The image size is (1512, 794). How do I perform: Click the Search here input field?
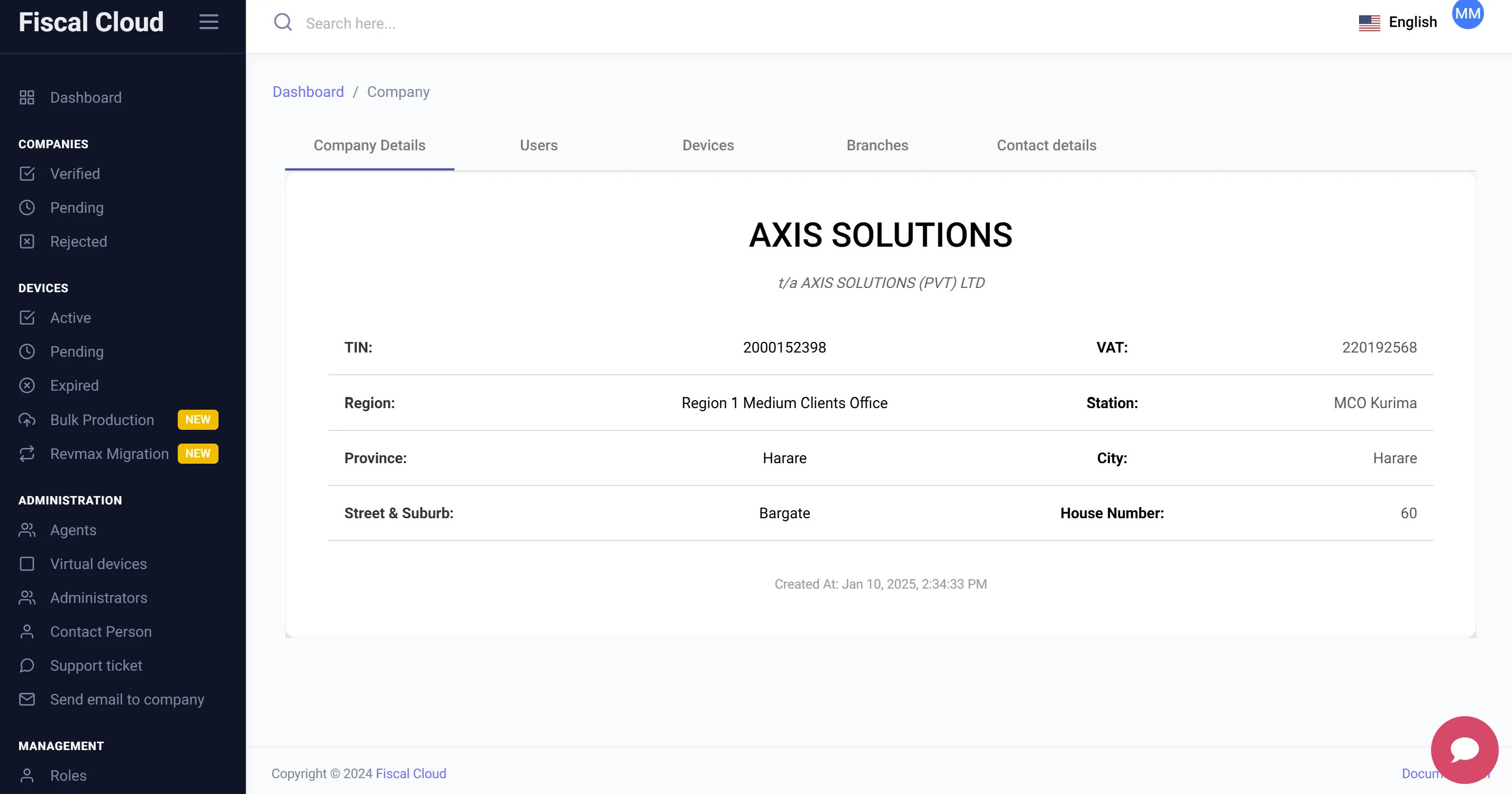point(350,23)
